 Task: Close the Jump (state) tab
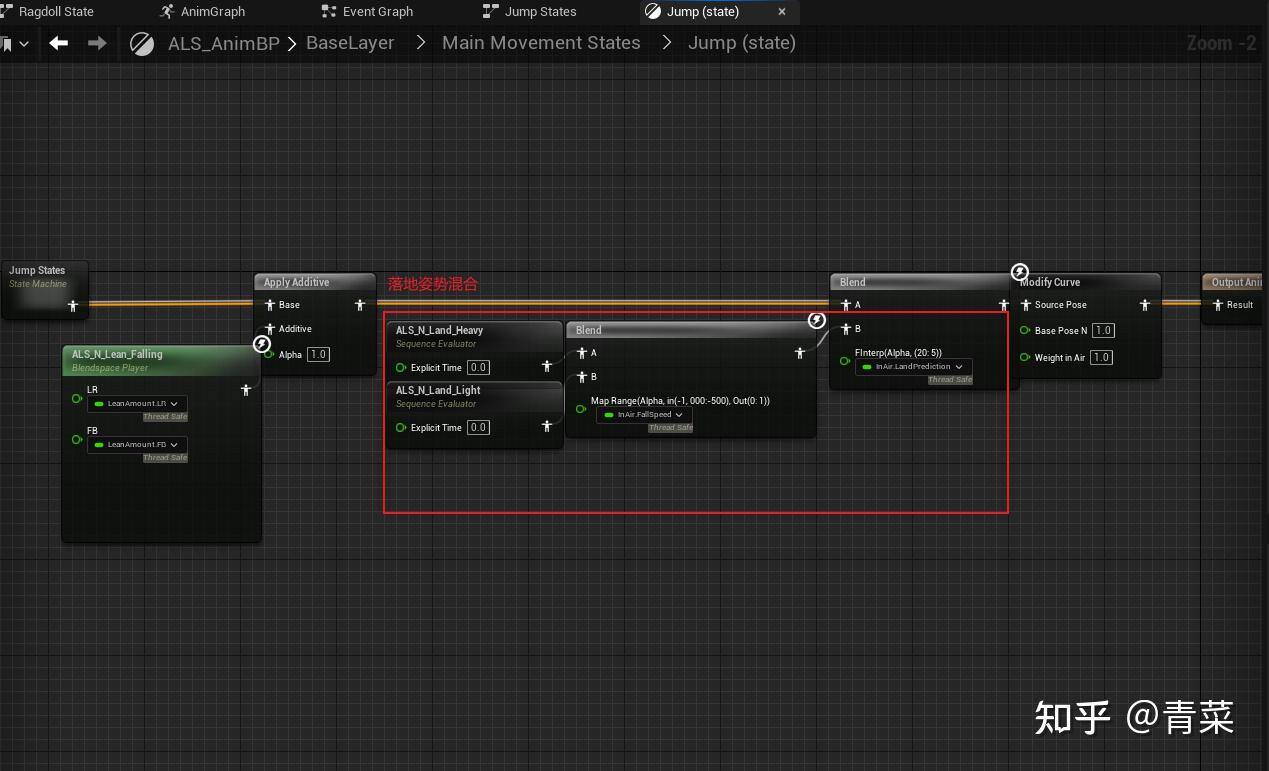coord(782,12)
